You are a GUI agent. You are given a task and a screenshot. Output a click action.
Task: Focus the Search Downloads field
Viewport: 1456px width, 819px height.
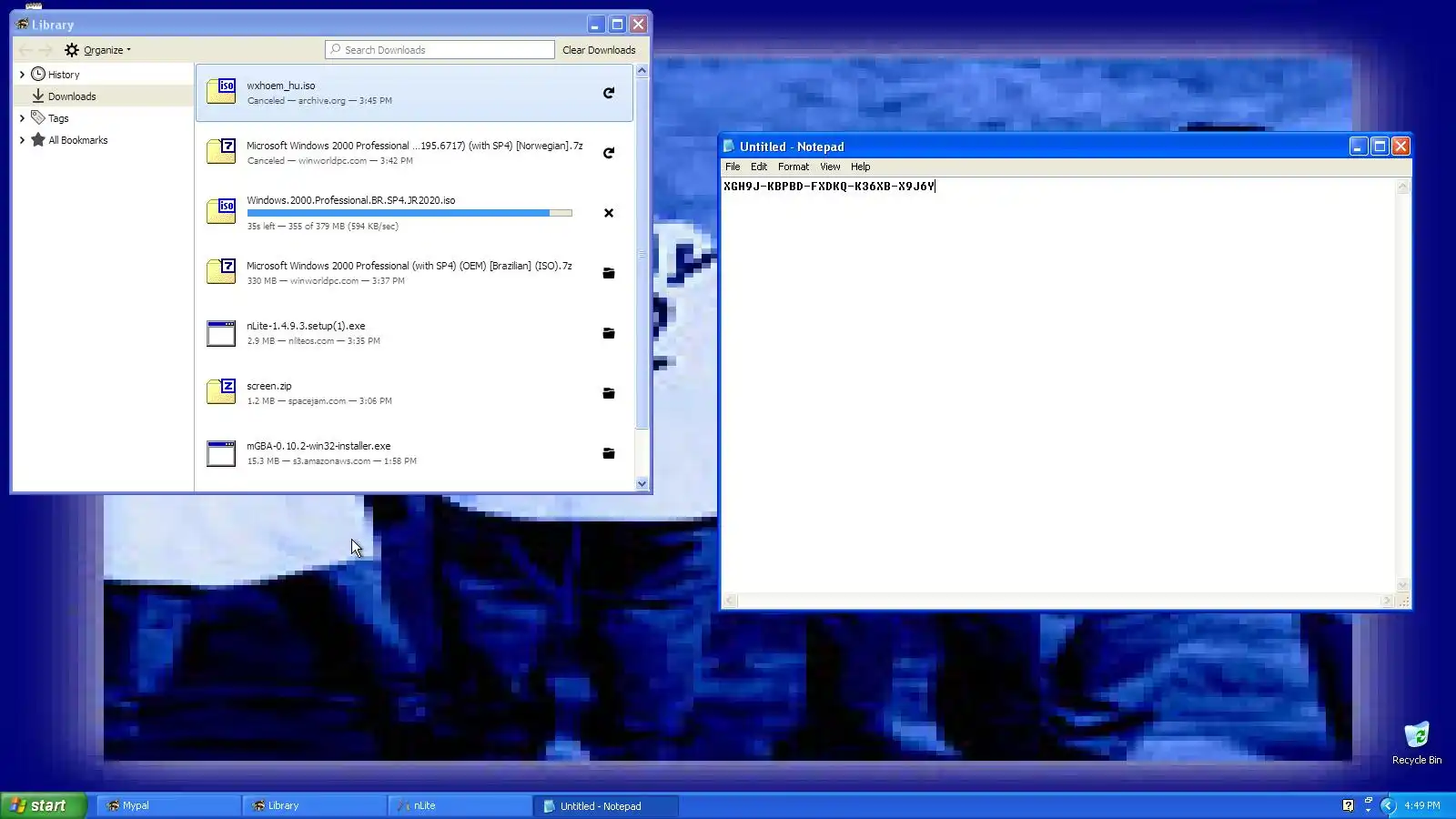440,50
